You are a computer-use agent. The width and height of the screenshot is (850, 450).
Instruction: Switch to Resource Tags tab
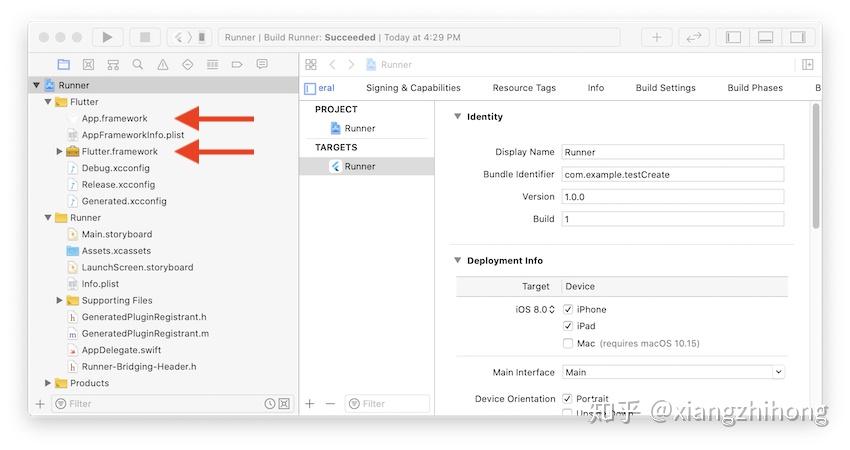tap(524, 88)
